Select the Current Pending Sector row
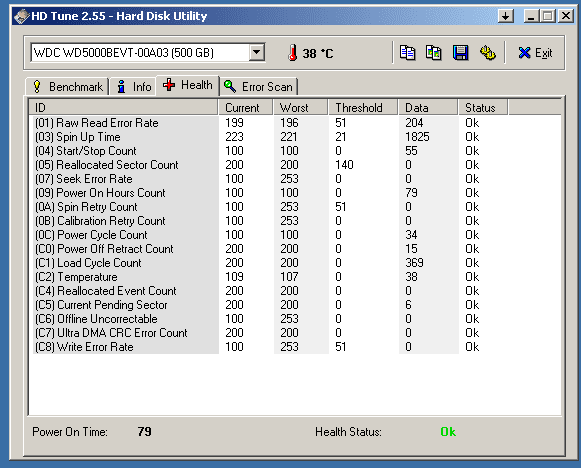 [x=295, y=305]
